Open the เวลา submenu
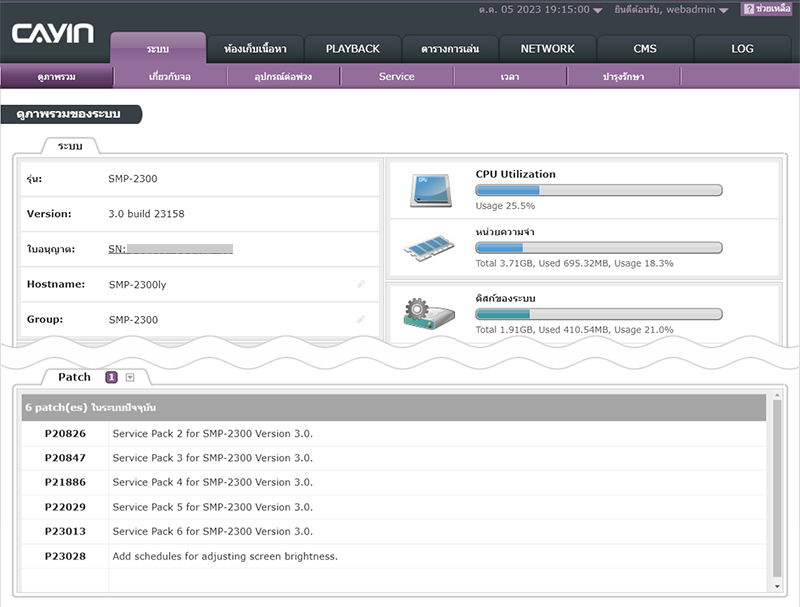This screenshot has height=607, width=800. coord(510,77)
